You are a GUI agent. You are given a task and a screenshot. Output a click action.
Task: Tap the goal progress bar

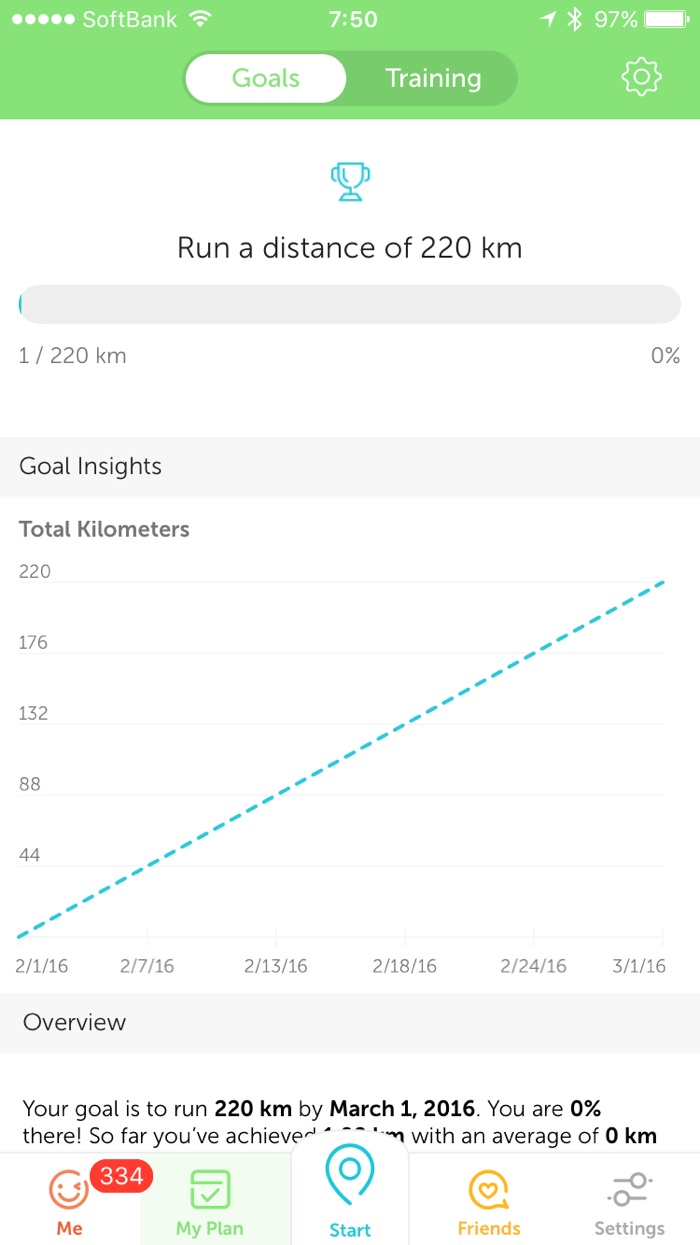[350, 304]
